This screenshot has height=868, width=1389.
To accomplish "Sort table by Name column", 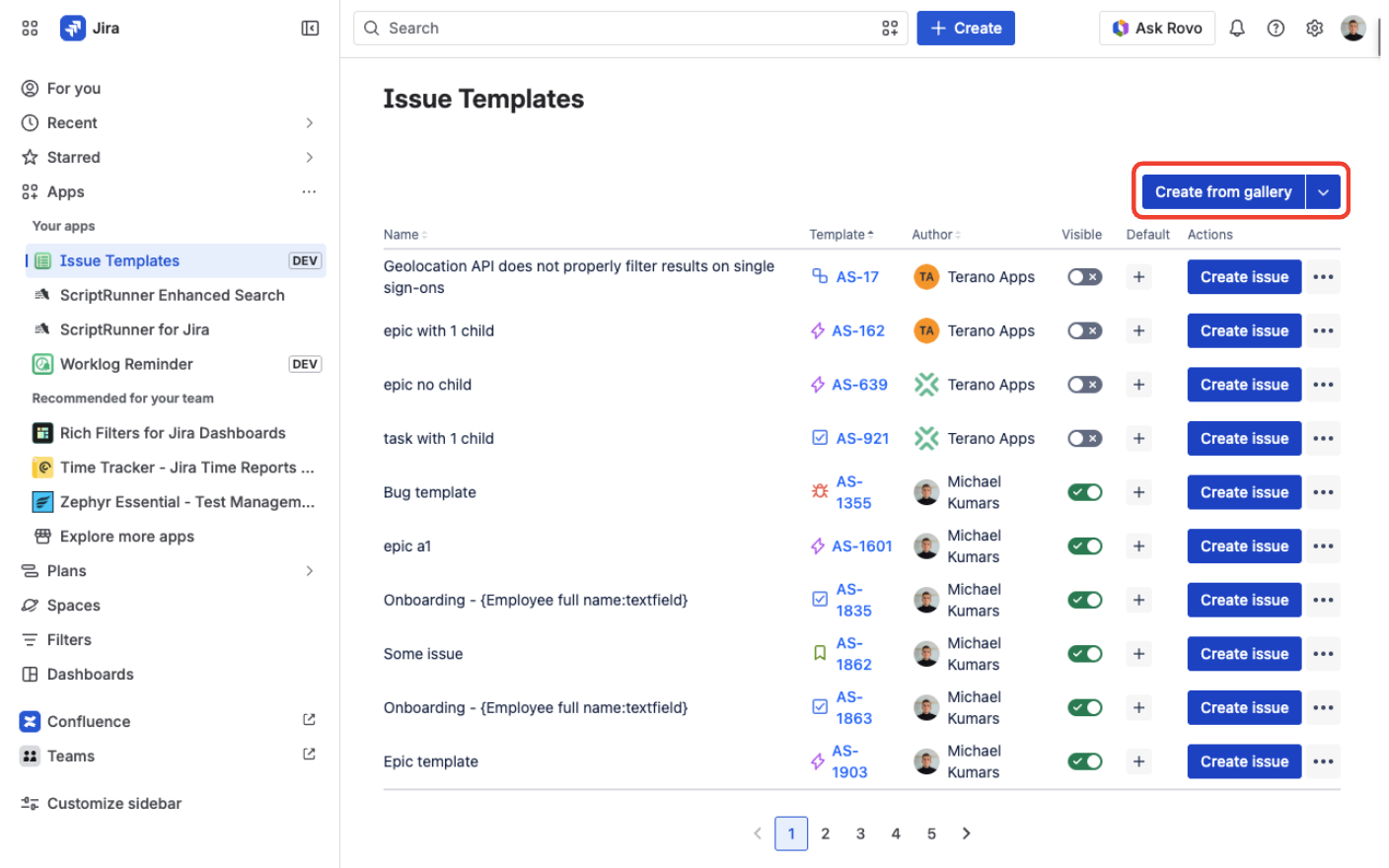I will point(404,235).
